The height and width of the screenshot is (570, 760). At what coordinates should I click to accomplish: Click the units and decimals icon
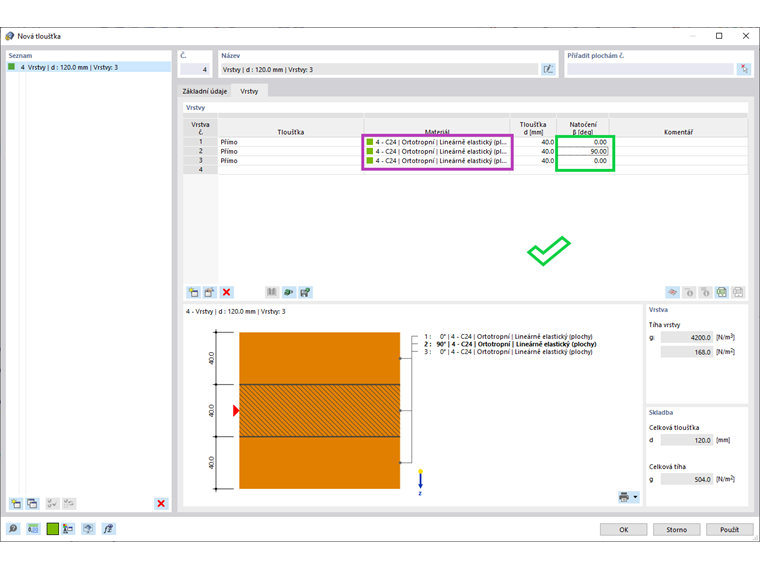point(33,529)
